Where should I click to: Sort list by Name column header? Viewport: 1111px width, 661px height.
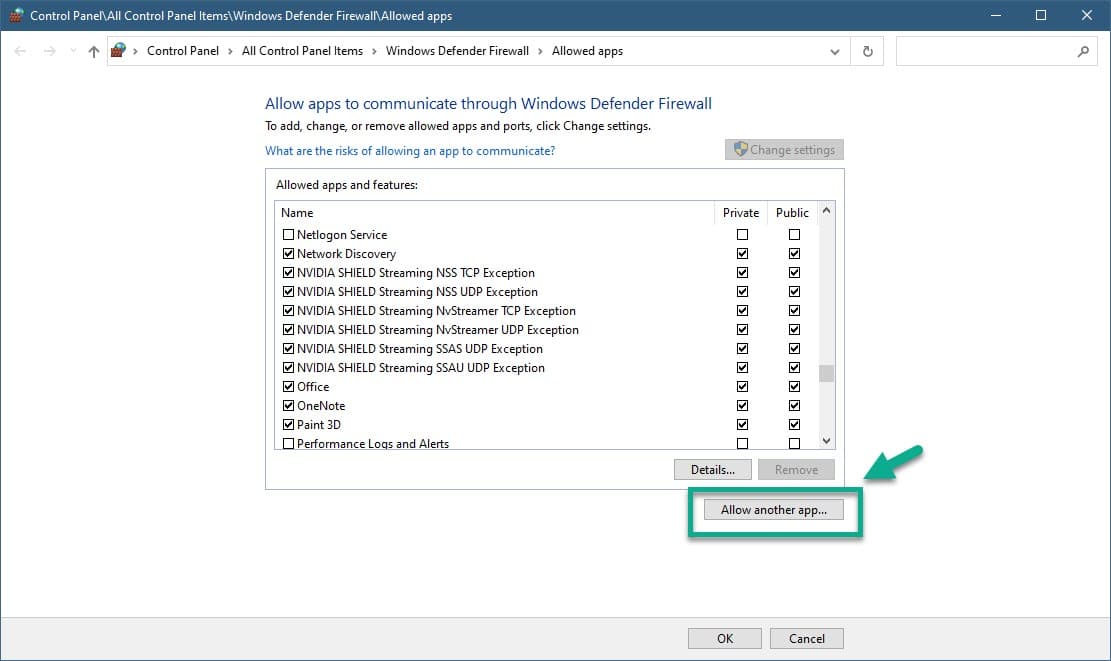point(495,213)
